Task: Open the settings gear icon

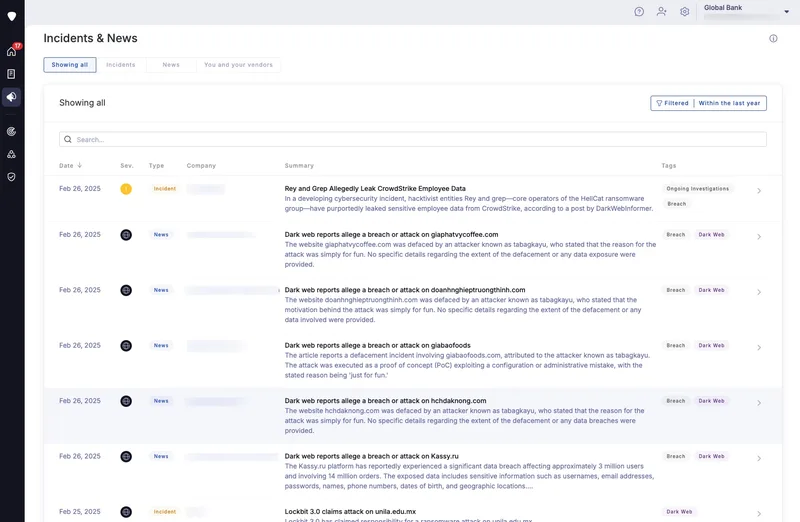Action: [x=685, y=12]
